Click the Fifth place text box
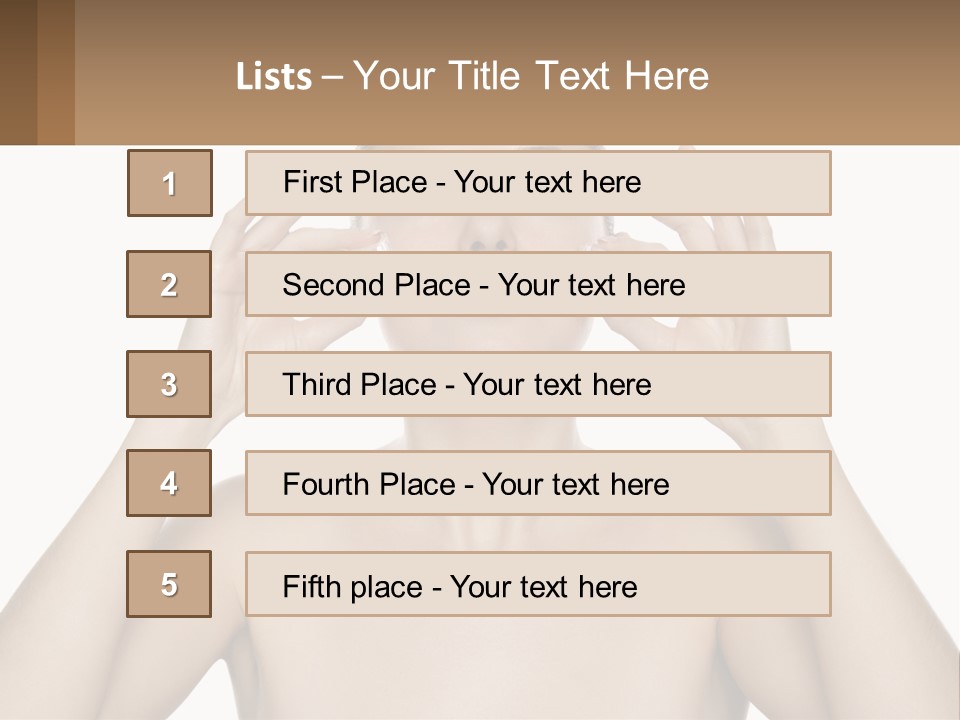The width and height of the screenshot is (960, 720). tap(538, 585)
